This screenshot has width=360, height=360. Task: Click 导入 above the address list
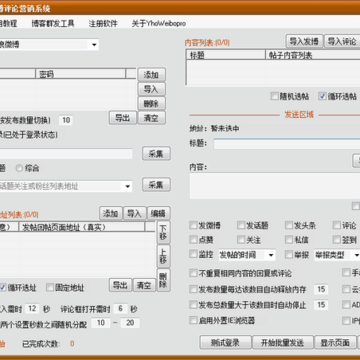[135, 213]
